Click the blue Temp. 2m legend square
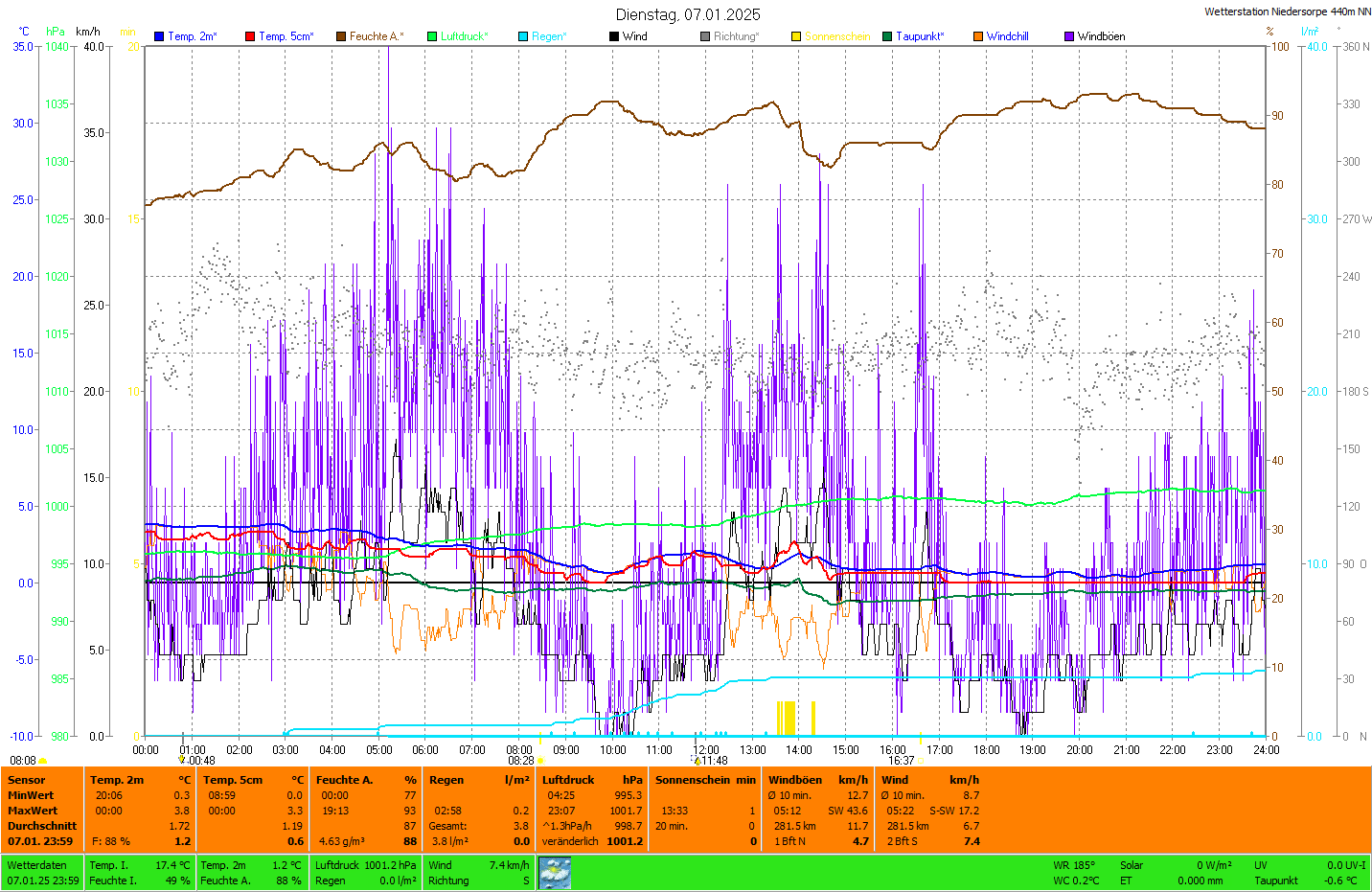The width and height of the screenshot is (1372, 892). pyautogui.click(x=159, y=36)
